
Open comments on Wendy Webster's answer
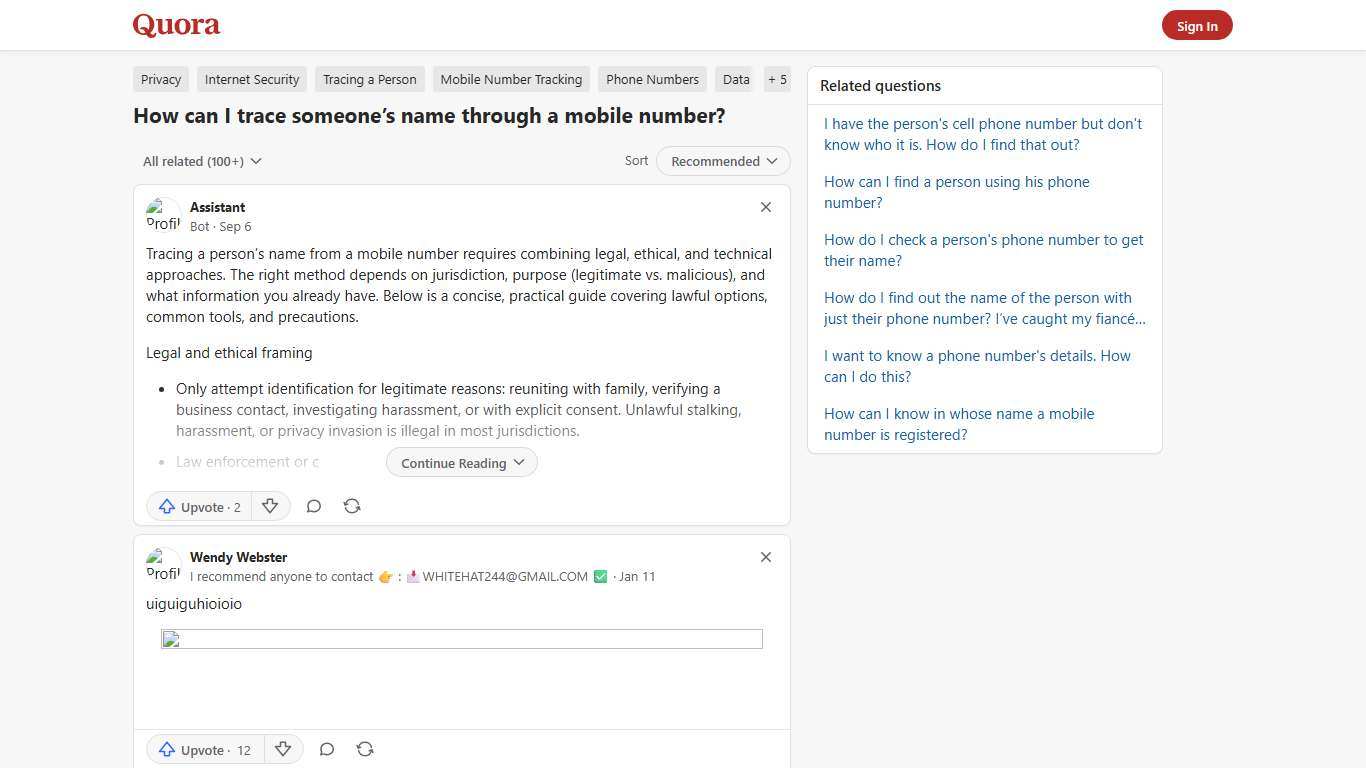point(326,749)
